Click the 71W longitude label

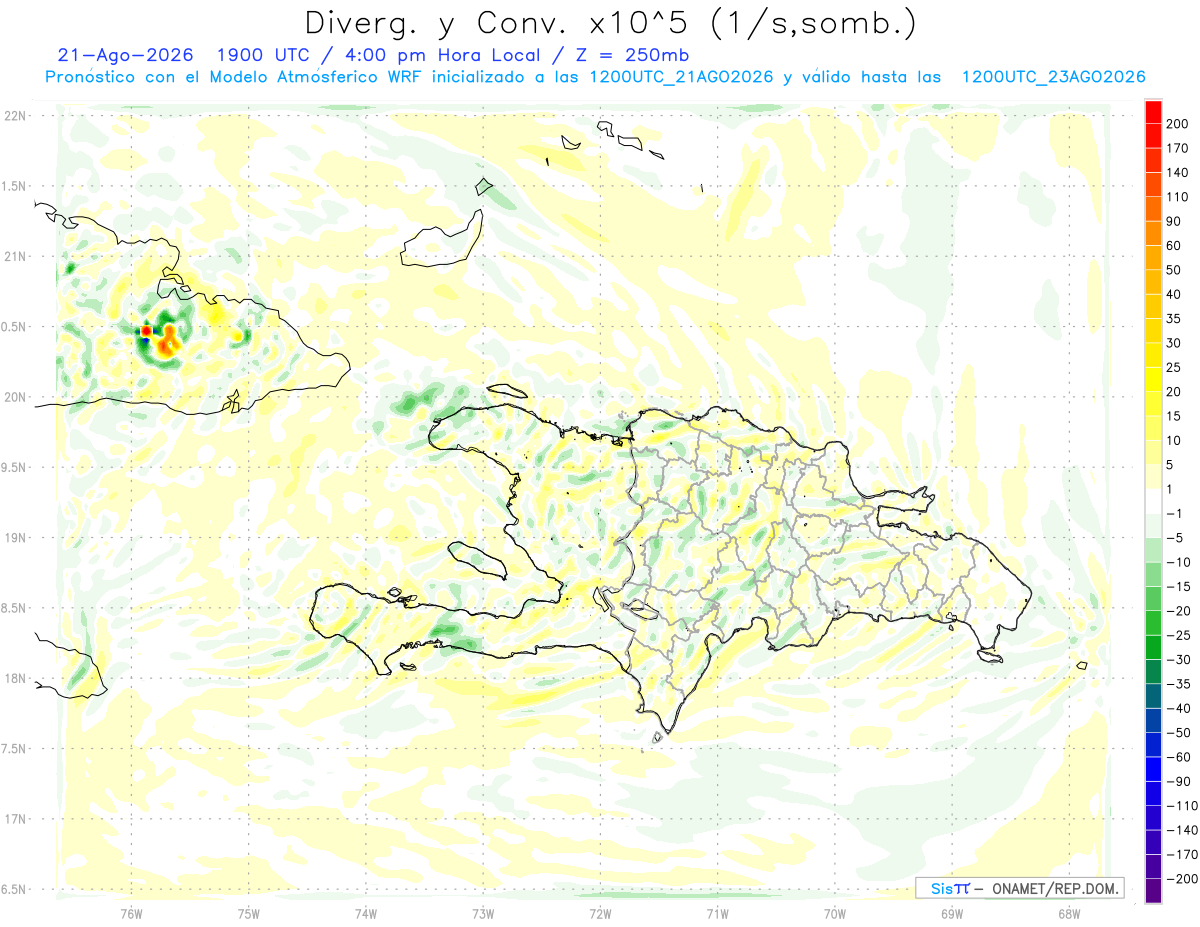pyautogui.click(x=717, y=913)
